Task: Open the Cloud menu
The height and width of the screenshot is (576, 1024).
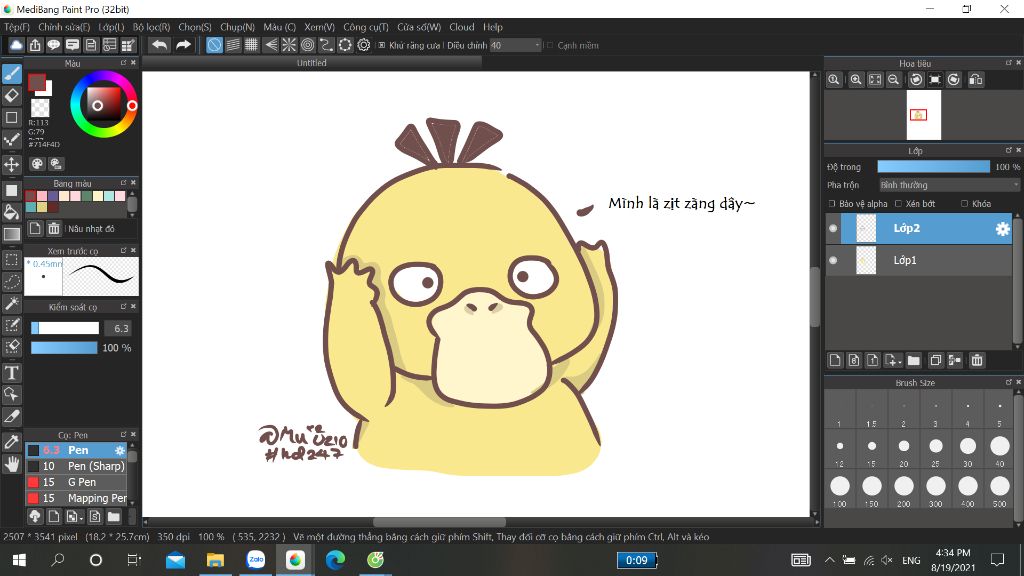Action: coord(462,27)
